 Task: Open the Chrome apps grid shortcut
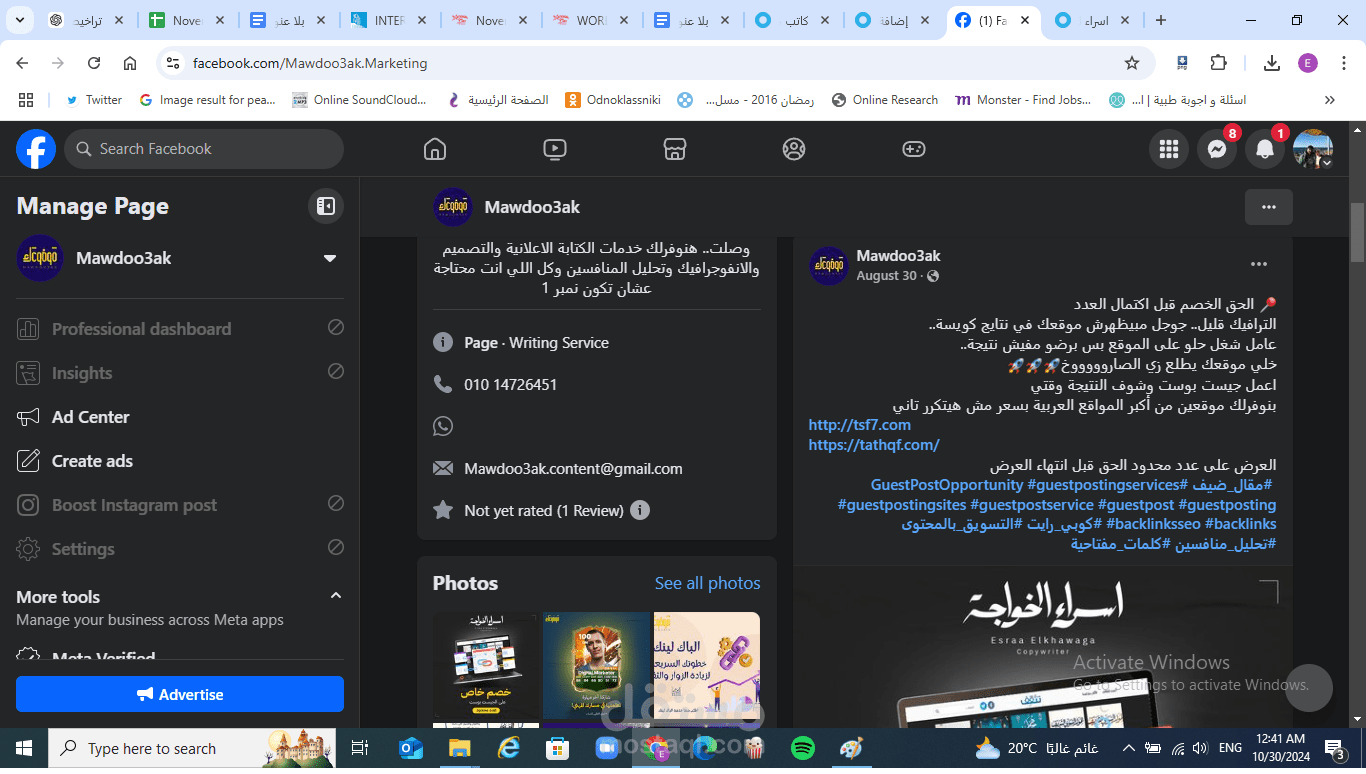coord(26,100)
